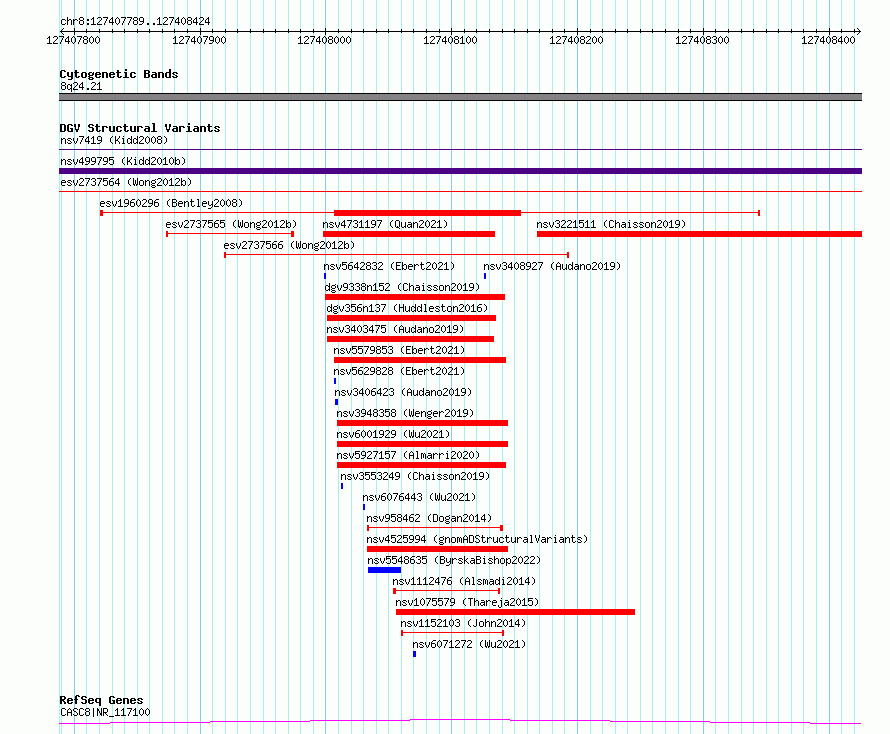The height and width of the screenshot is (734, 890).
Task: Click the nsv3948358 (Wenger2019) label
Action: pos(405,413)
